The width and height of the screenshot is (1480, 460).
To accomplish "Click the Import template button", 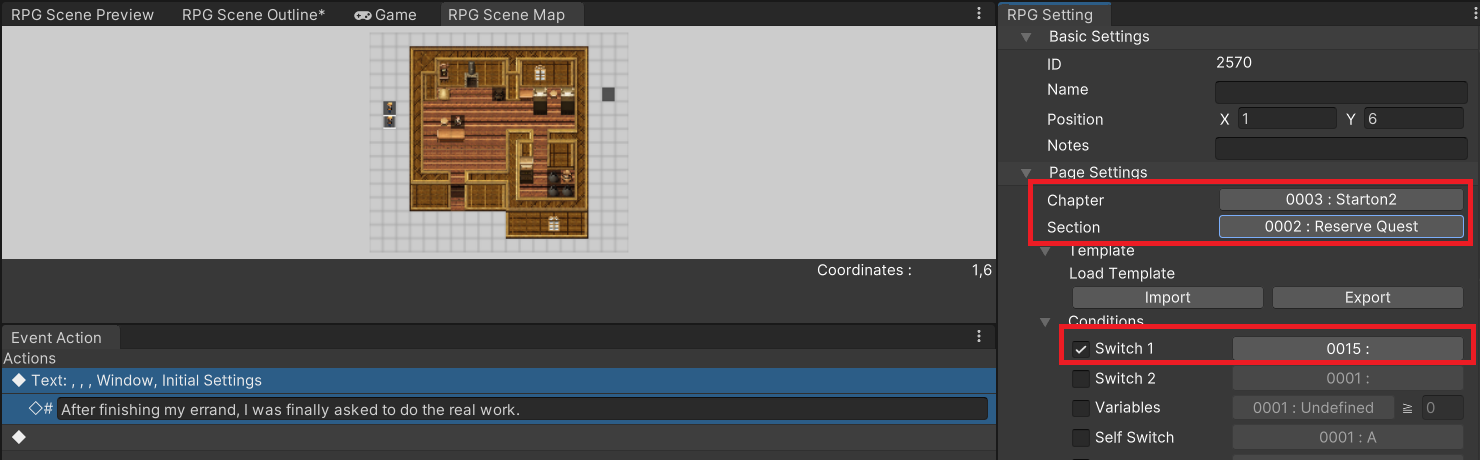I will tap(1167, 298).
